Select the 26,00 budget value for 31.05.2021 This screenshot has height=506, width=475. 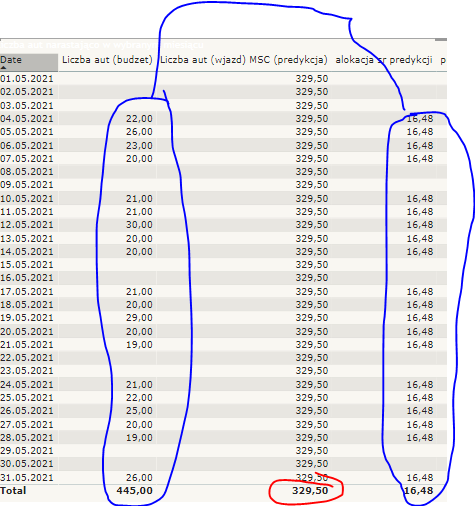(139, 478)
